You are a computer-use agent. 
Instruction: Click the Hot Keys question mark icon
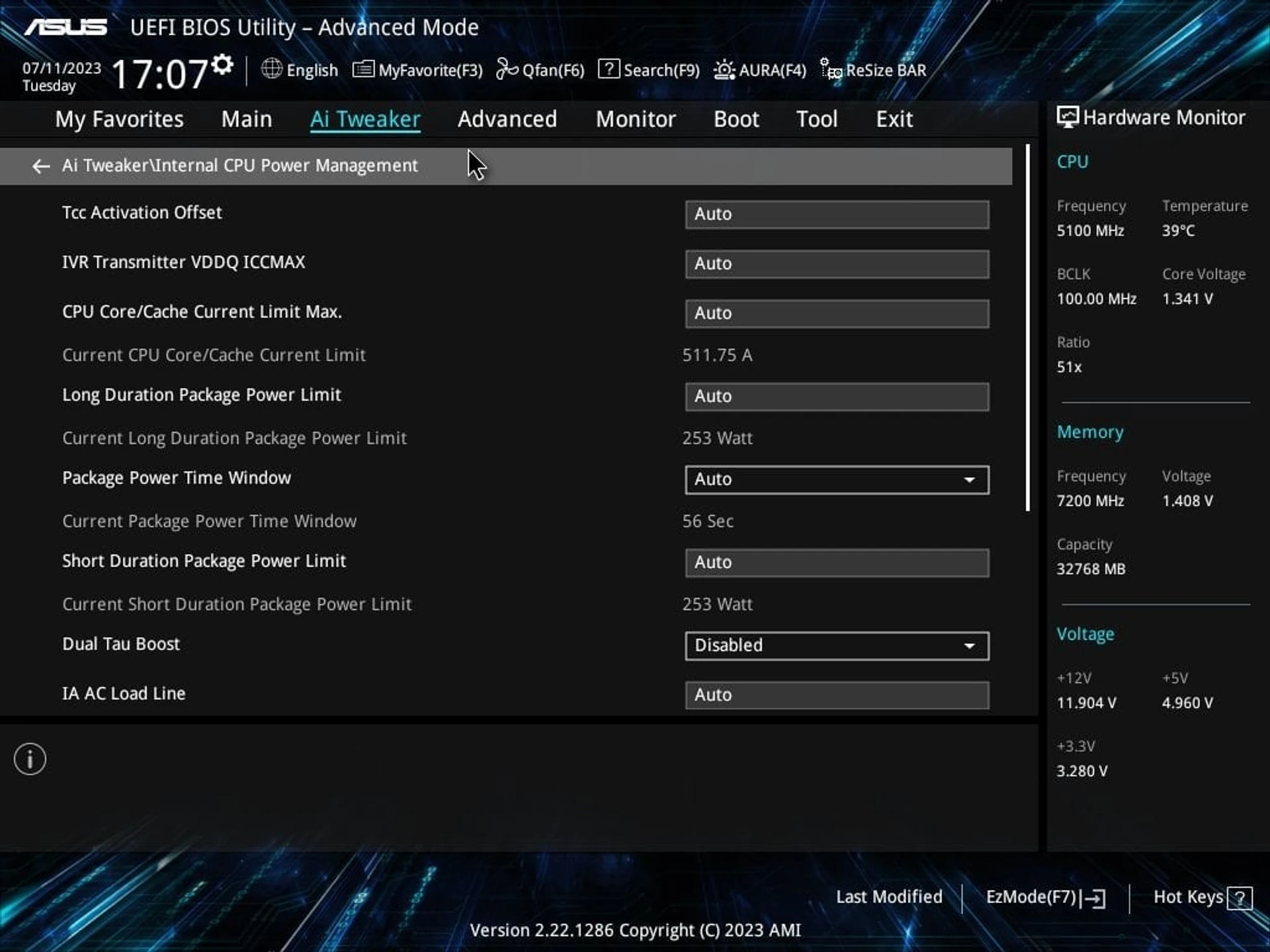point(1240,898)
